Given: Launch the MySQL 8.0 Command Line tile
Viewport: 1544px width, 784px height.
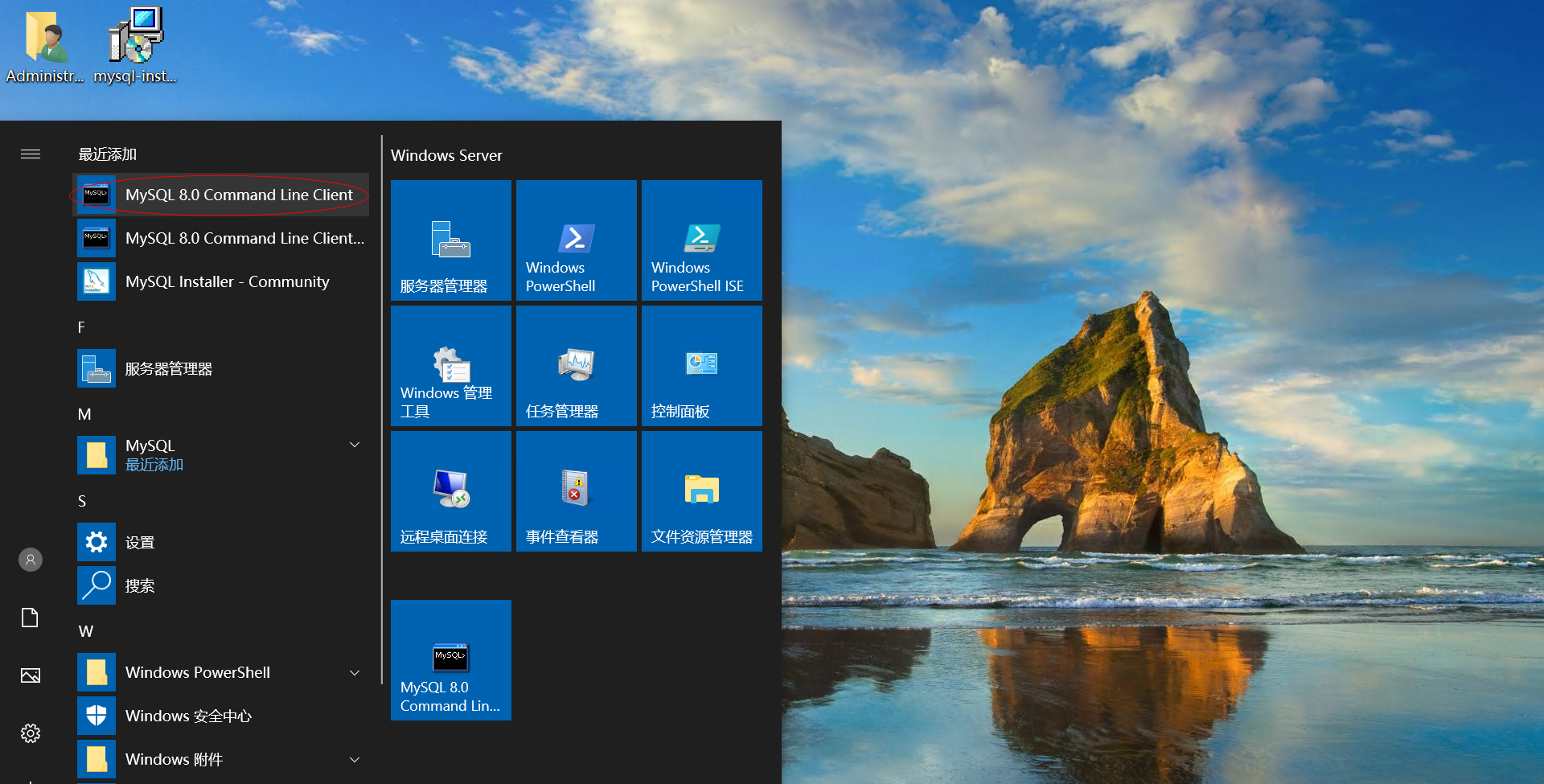Looking at the screenshot, I should click(x=451, y=660).
